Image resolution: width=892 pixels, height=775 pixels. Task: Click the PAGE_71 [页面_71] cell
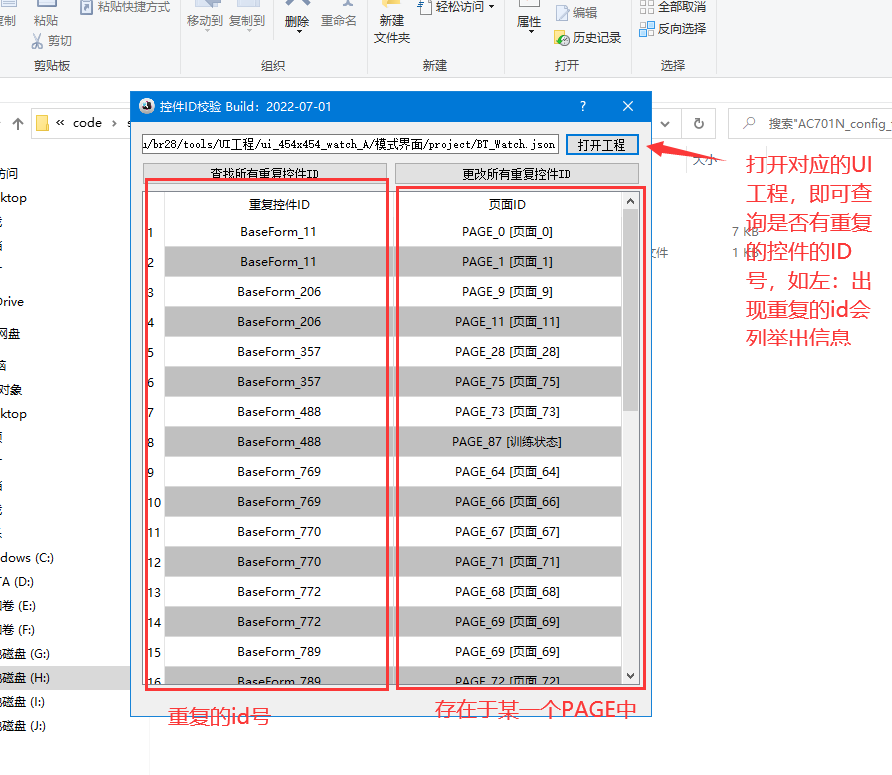[x=507, y=562]
